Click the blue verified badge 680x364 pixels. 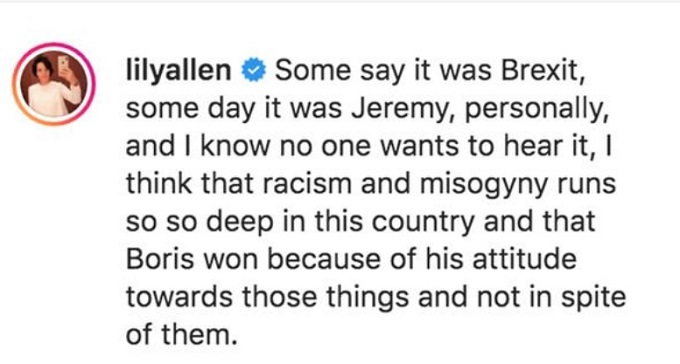pyautogui.click(x=253, y=71)
